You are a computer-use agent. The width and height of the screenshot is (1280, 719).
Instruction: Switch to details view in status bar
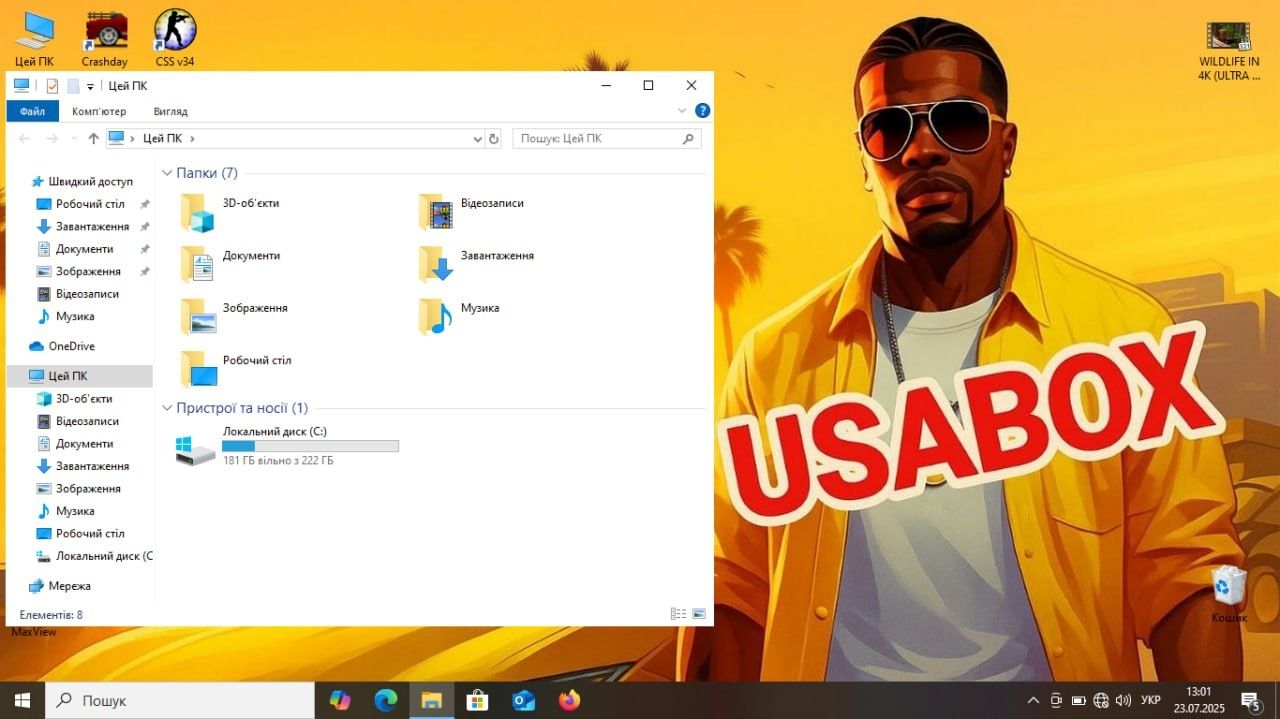point(679,613)
